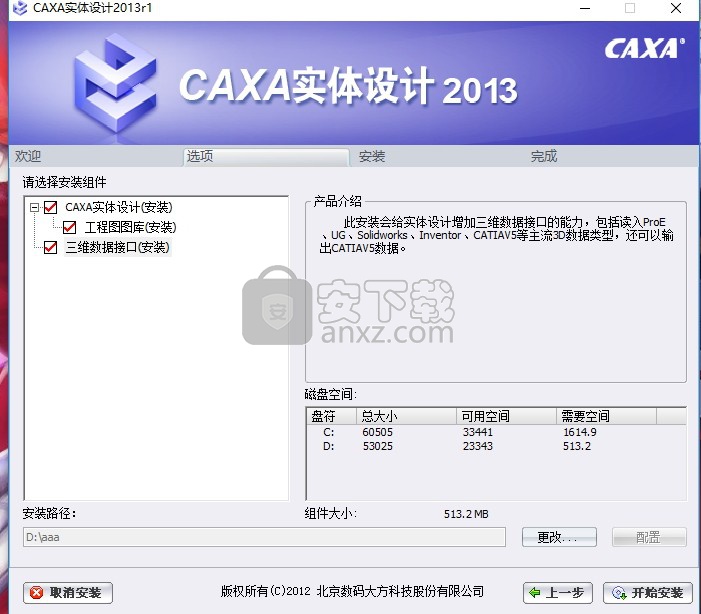Minimize the CAXA installer window
Image resolution: width=701 pixels, height=614 pixels.
585,8
